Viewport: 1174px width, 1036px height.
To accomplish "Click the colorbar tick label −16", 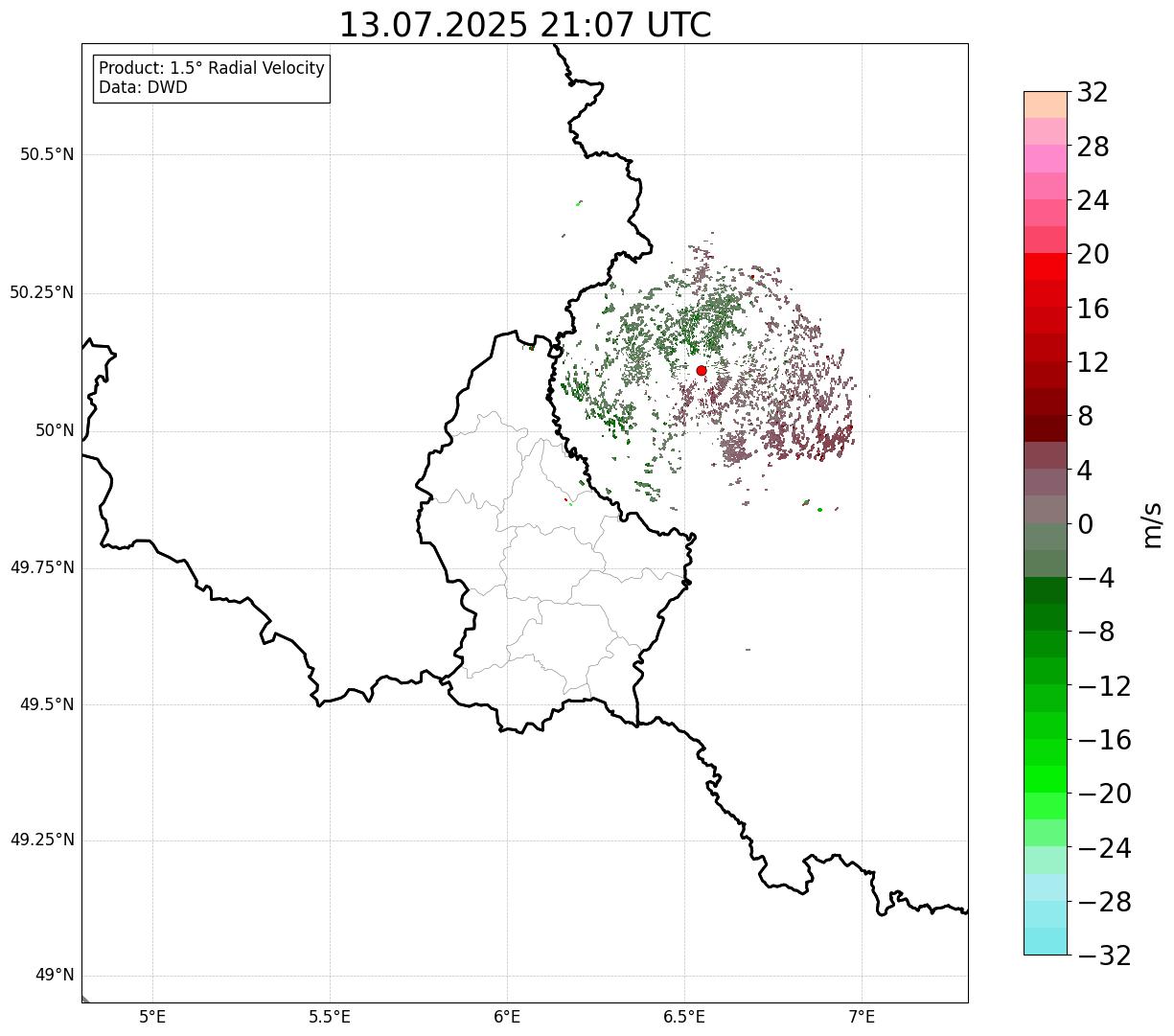I will click(1104, 740).
